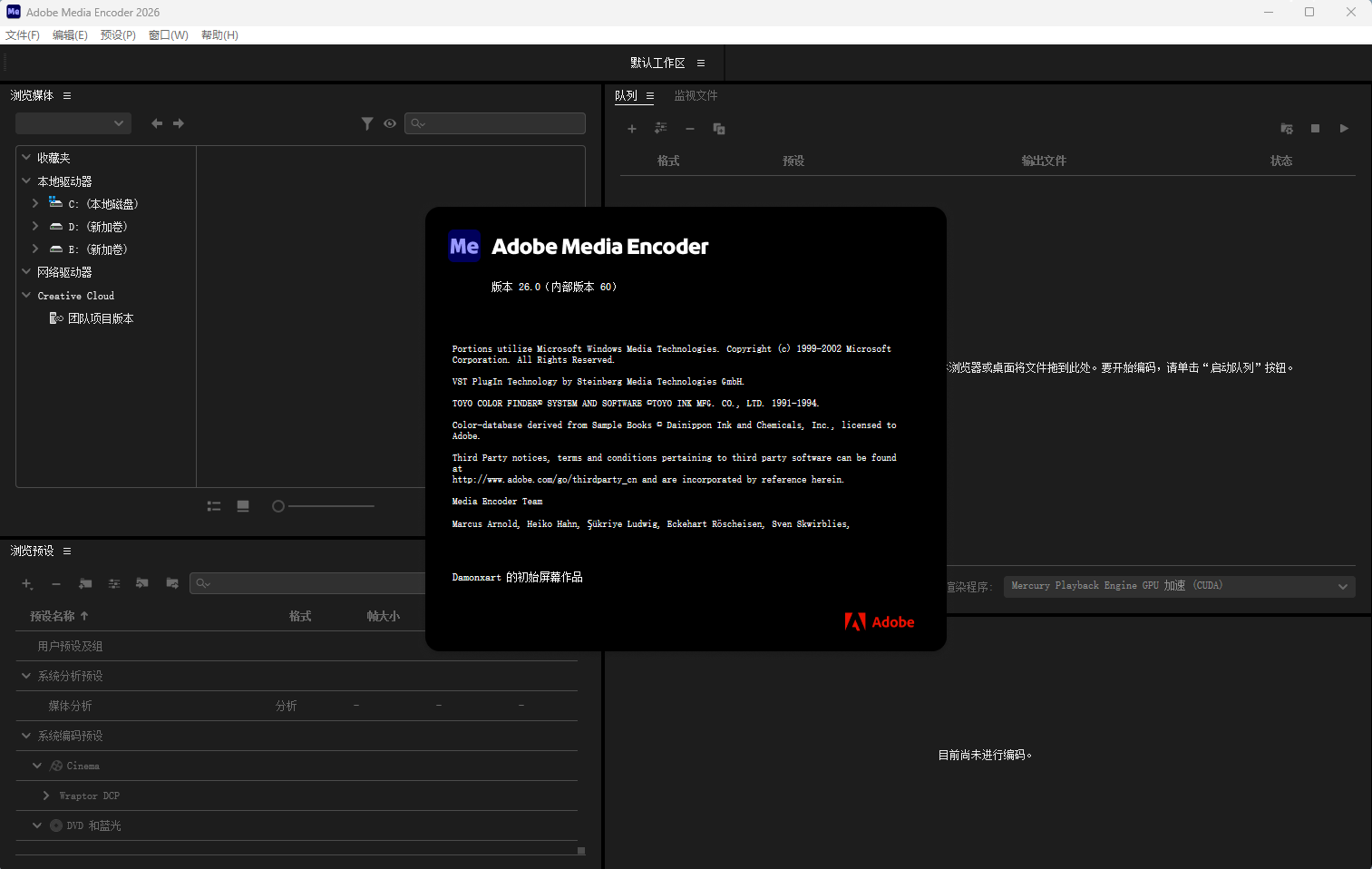Click the stop queue icon
This screenshot has height=869, width=1372.
(1315, 128)
